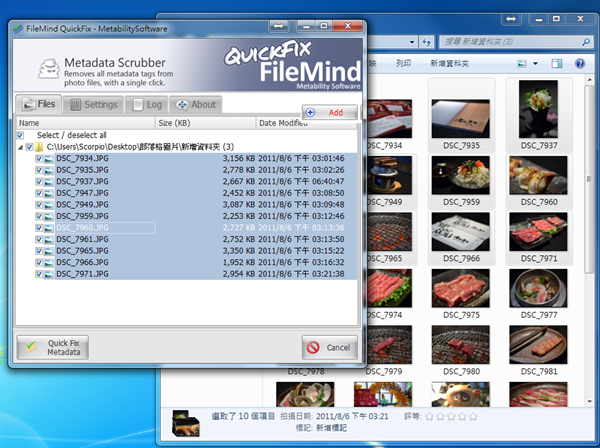Viewport: 600px width, 448px height.
Task: Click the Metadata Scrubber spy icon
Action: click(49, 69)
